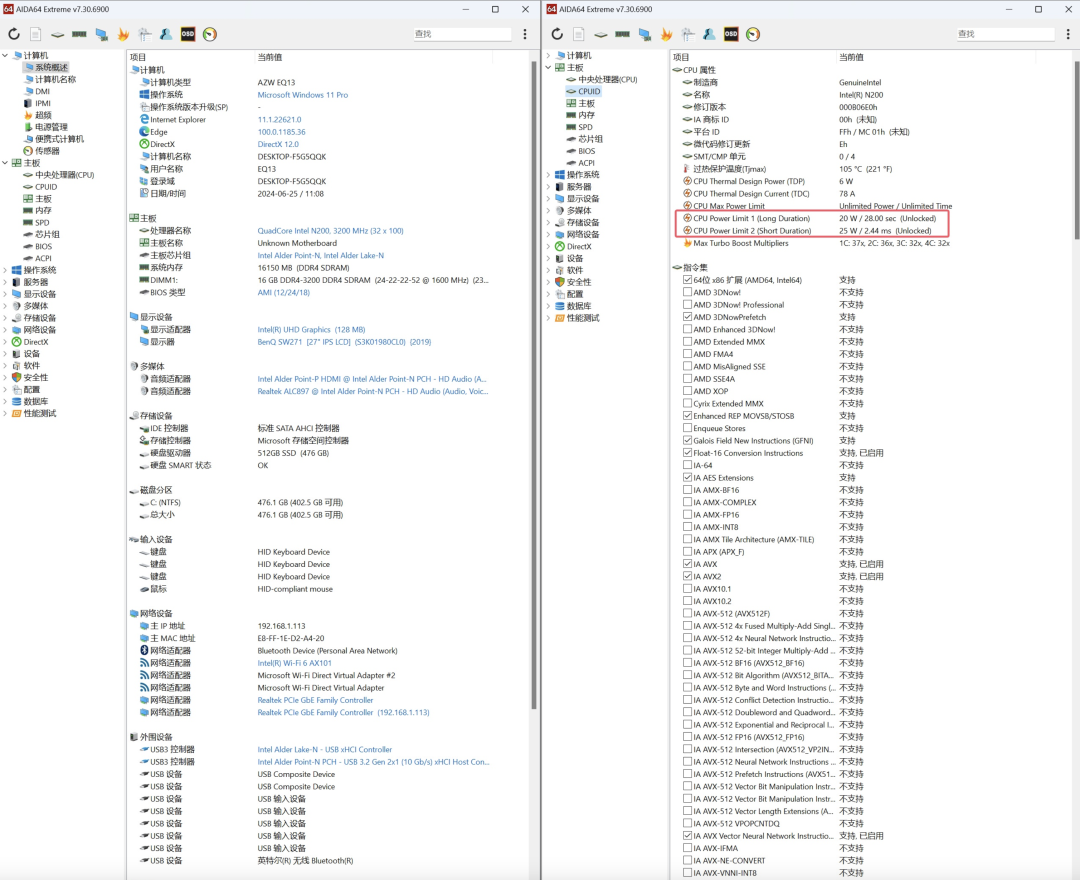Toggle the IA AES Extensions checkbox
Screen dimensions: 1080x880
[x=687, y=477]
